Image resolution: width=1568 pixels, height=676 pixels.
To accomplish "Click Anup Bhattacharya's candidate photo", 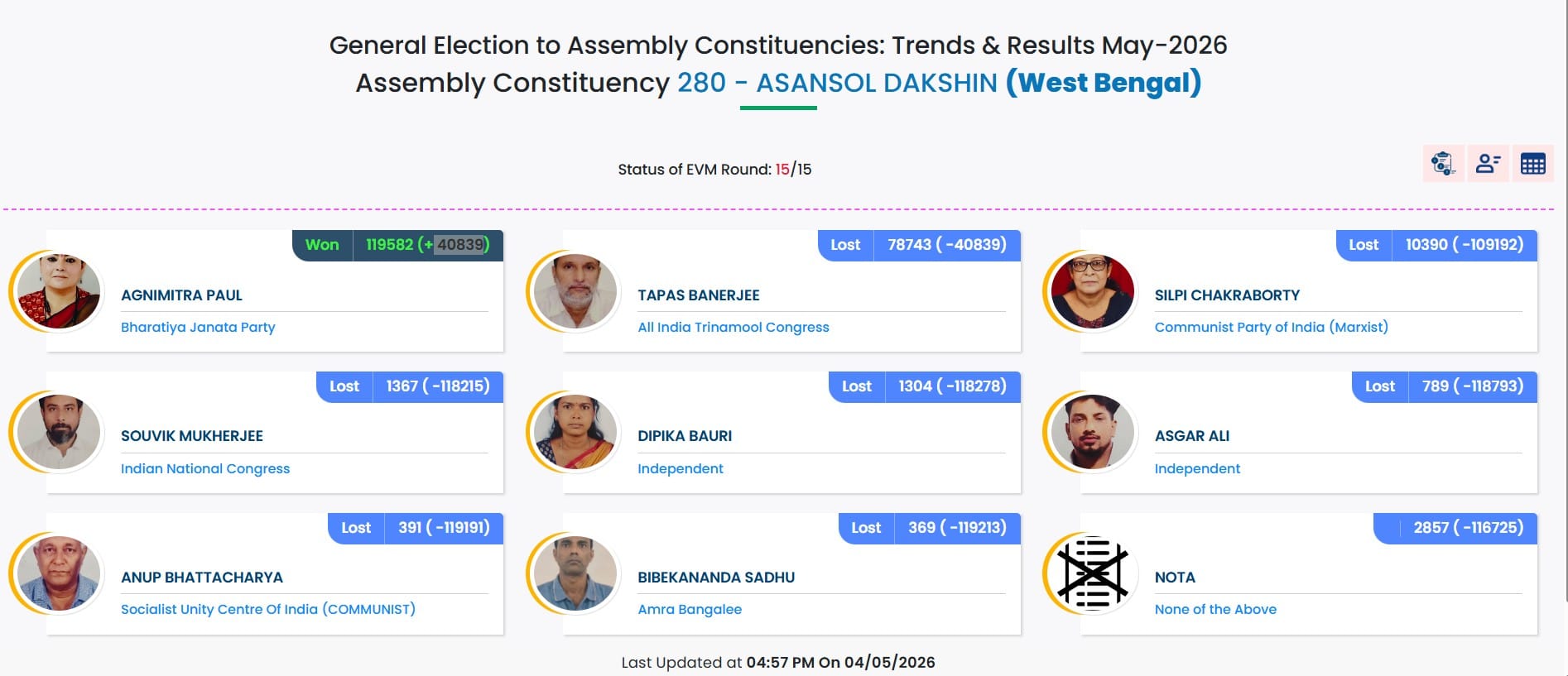I will [x=59, y=573].
